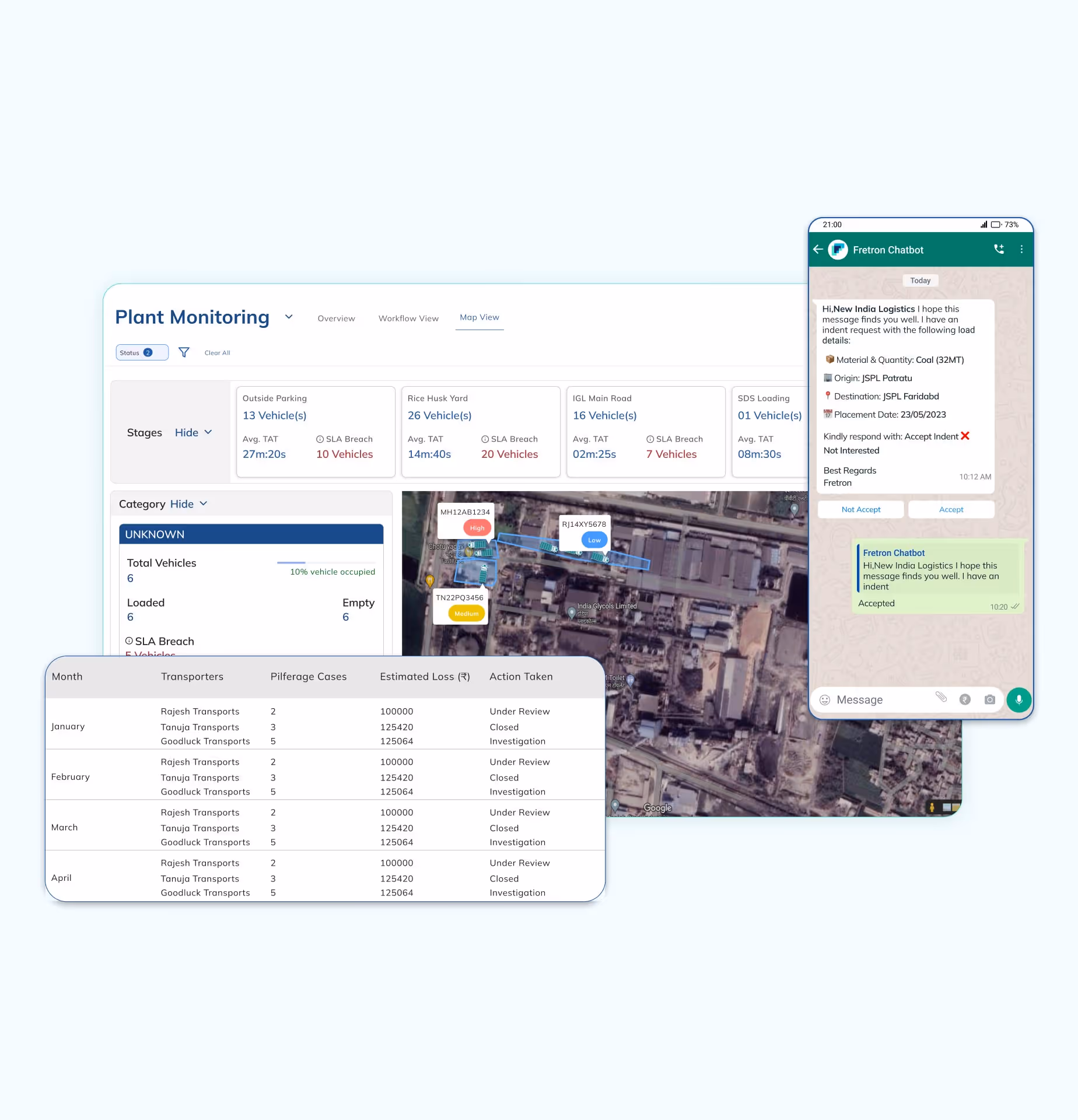
Task: Click the Month column header
Action: [x=67, y=677]
